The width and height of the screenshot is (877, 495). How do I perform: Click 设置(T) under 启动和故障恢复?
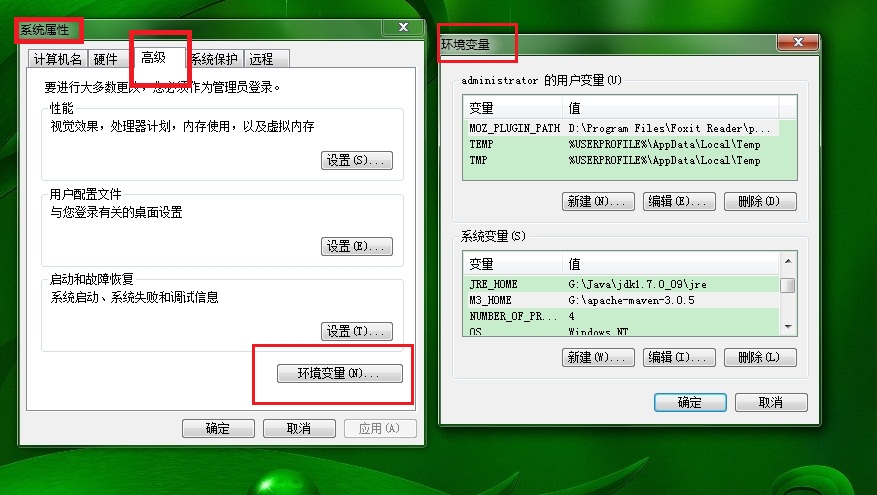coord(357,331)
